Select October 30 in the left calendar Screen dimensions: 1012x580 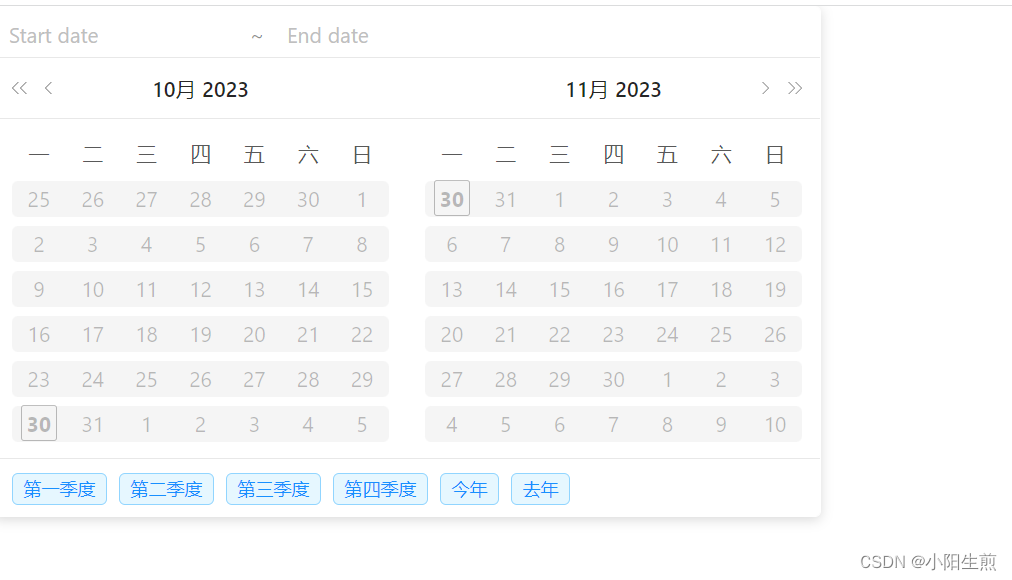[x=39, y=424]
